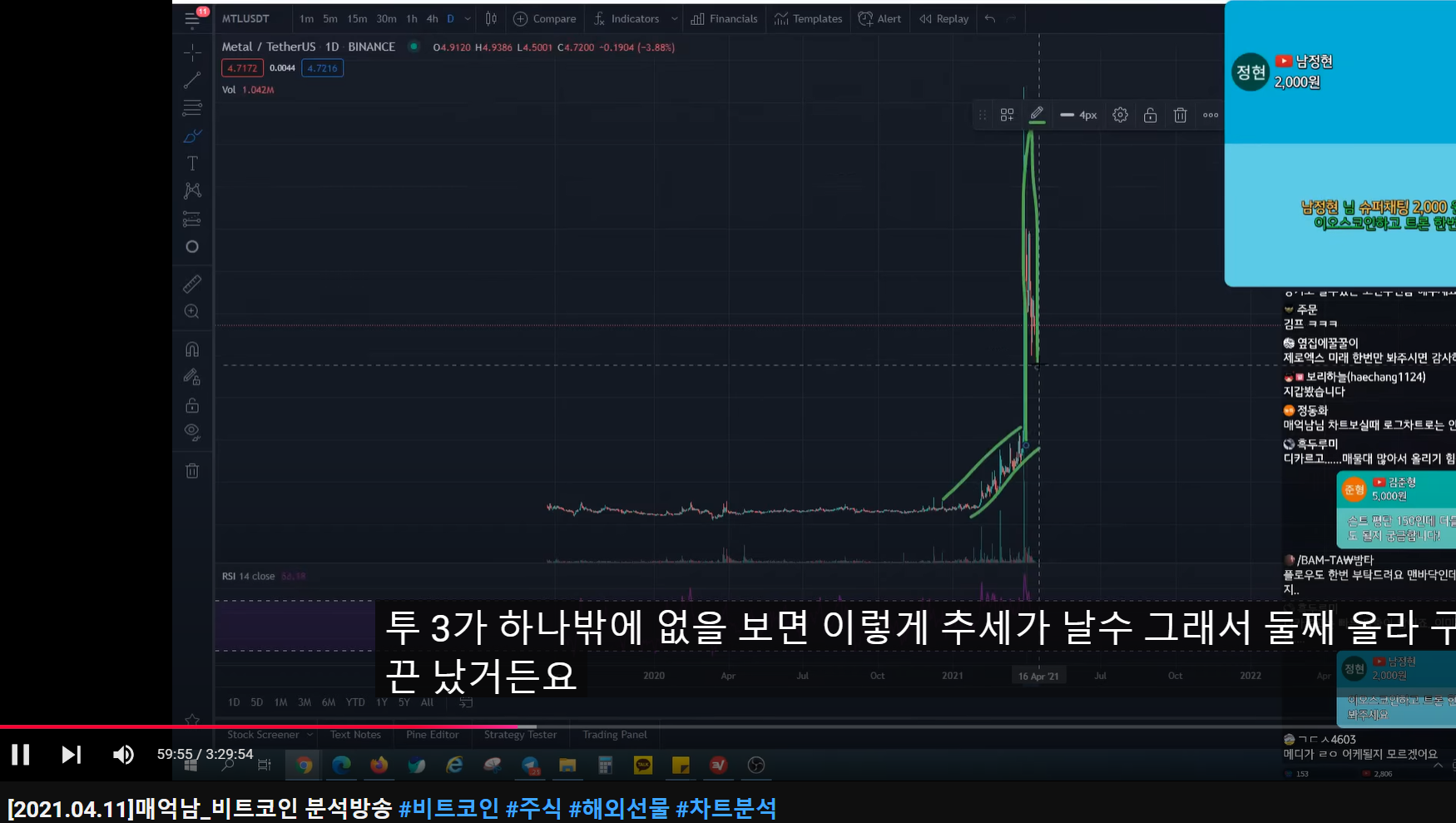Click the left sidebar trash remove drawings icon
1456x823 pixels.
[x=192, y=471]
